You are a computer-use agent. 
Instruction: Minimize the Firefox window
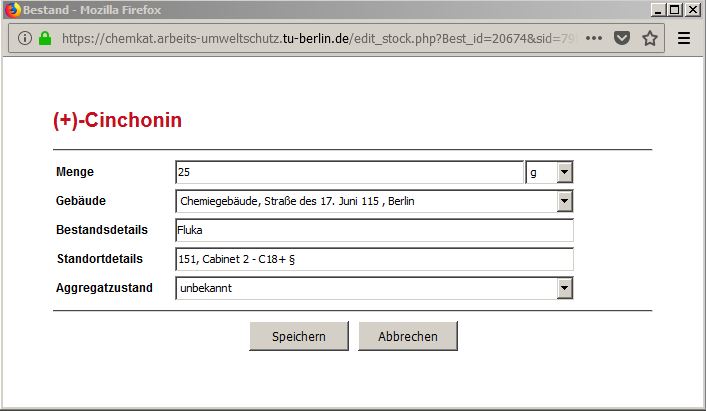[x=658, y=9]
